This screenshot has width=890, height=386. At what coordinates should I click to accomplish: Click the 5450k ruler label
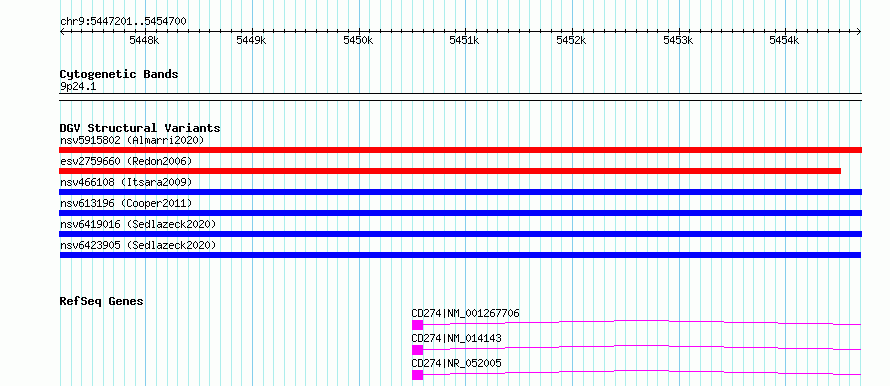(358, 40)
